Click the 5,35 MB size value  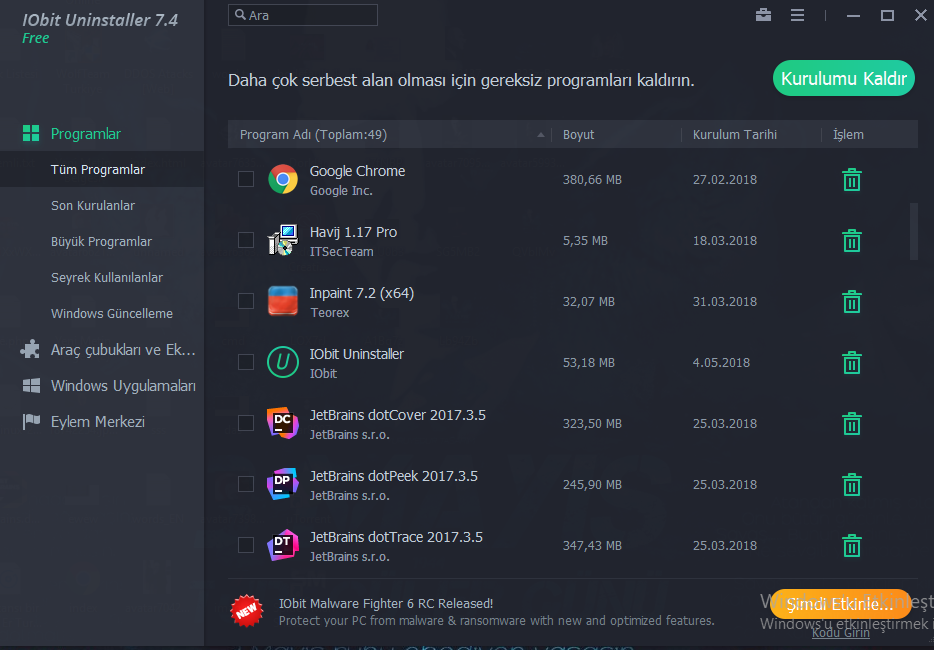point(585,241)
